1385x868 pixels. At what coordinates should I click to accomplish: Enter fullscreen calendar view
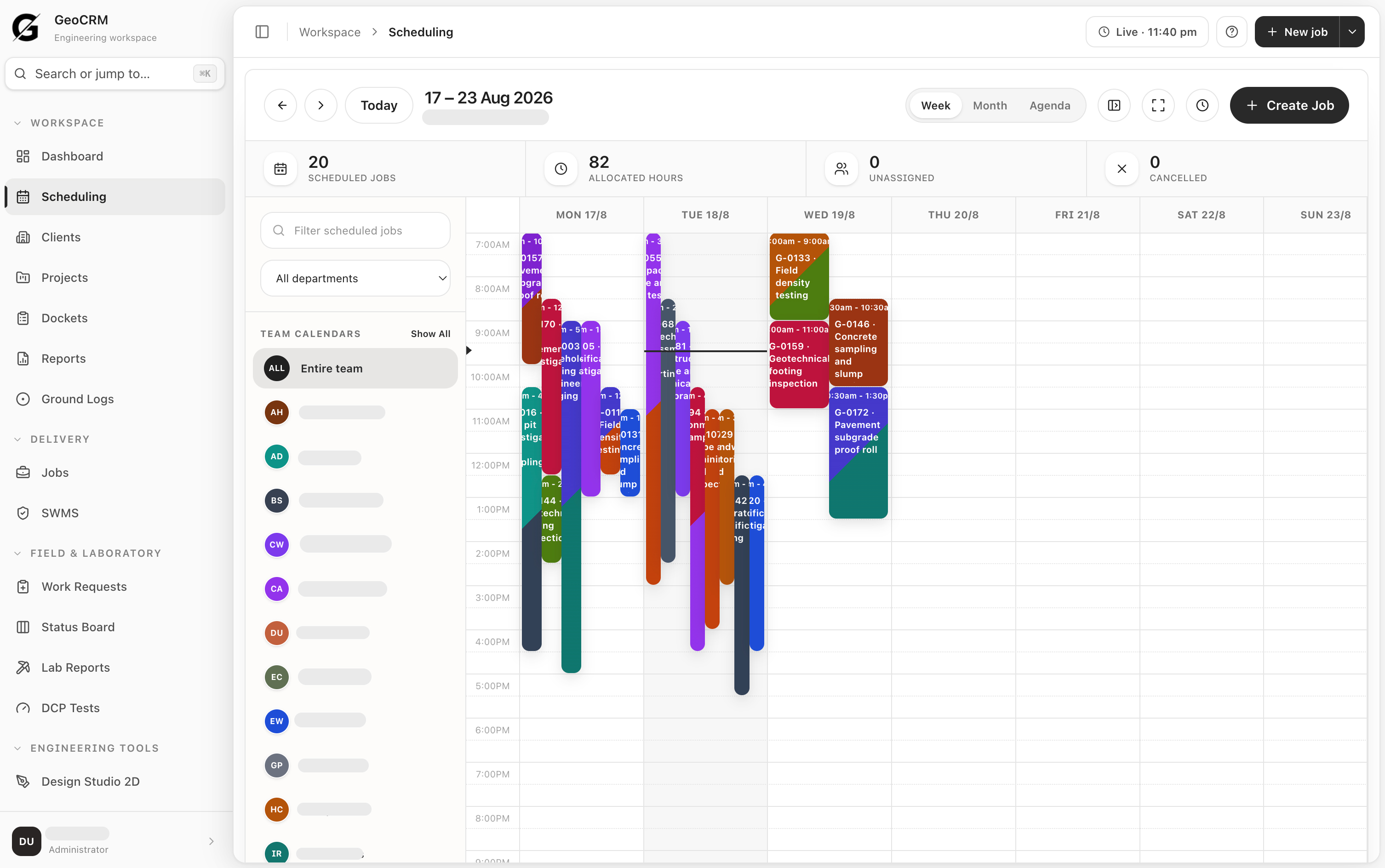pyautogui.click(x=1158, y=105)
